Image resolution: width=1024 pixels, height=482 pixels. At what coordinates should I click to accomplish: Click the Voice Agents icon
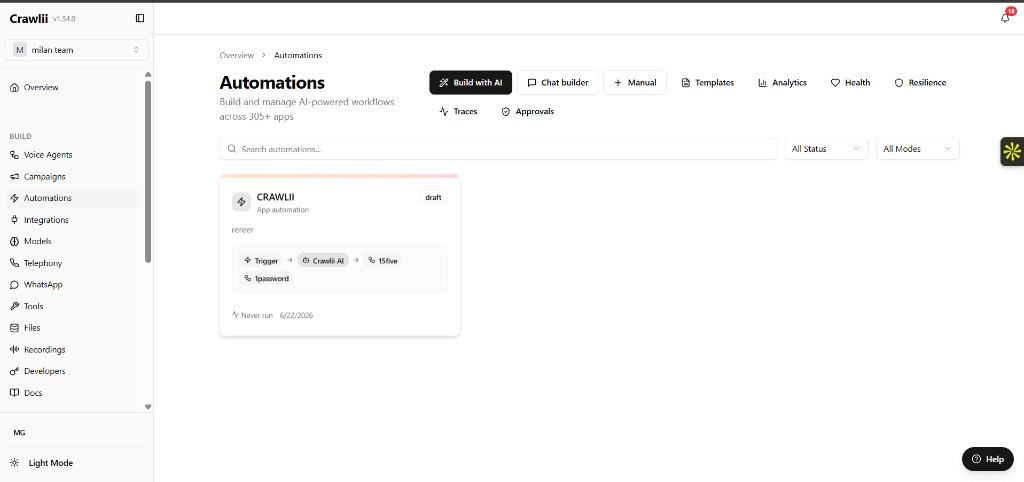tap(14, 155)
